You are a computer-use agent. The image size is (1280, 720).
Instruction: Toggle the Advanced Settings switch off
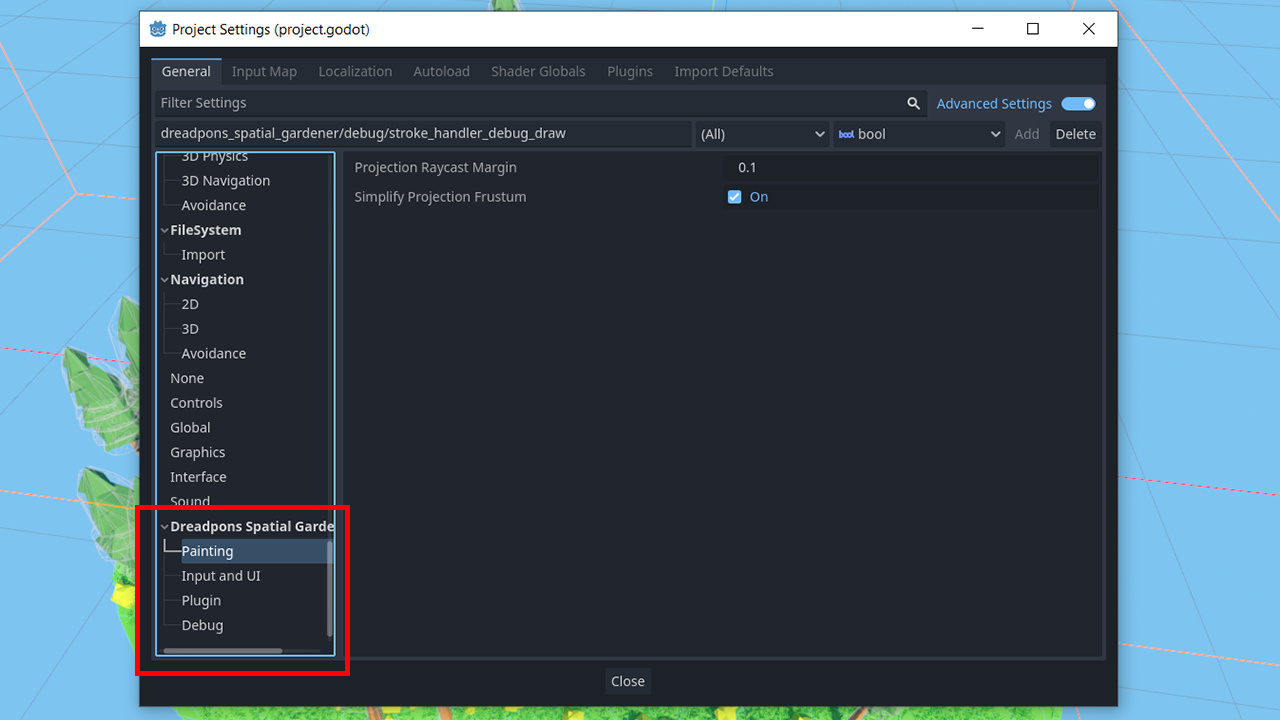(x=1078, y=103)
